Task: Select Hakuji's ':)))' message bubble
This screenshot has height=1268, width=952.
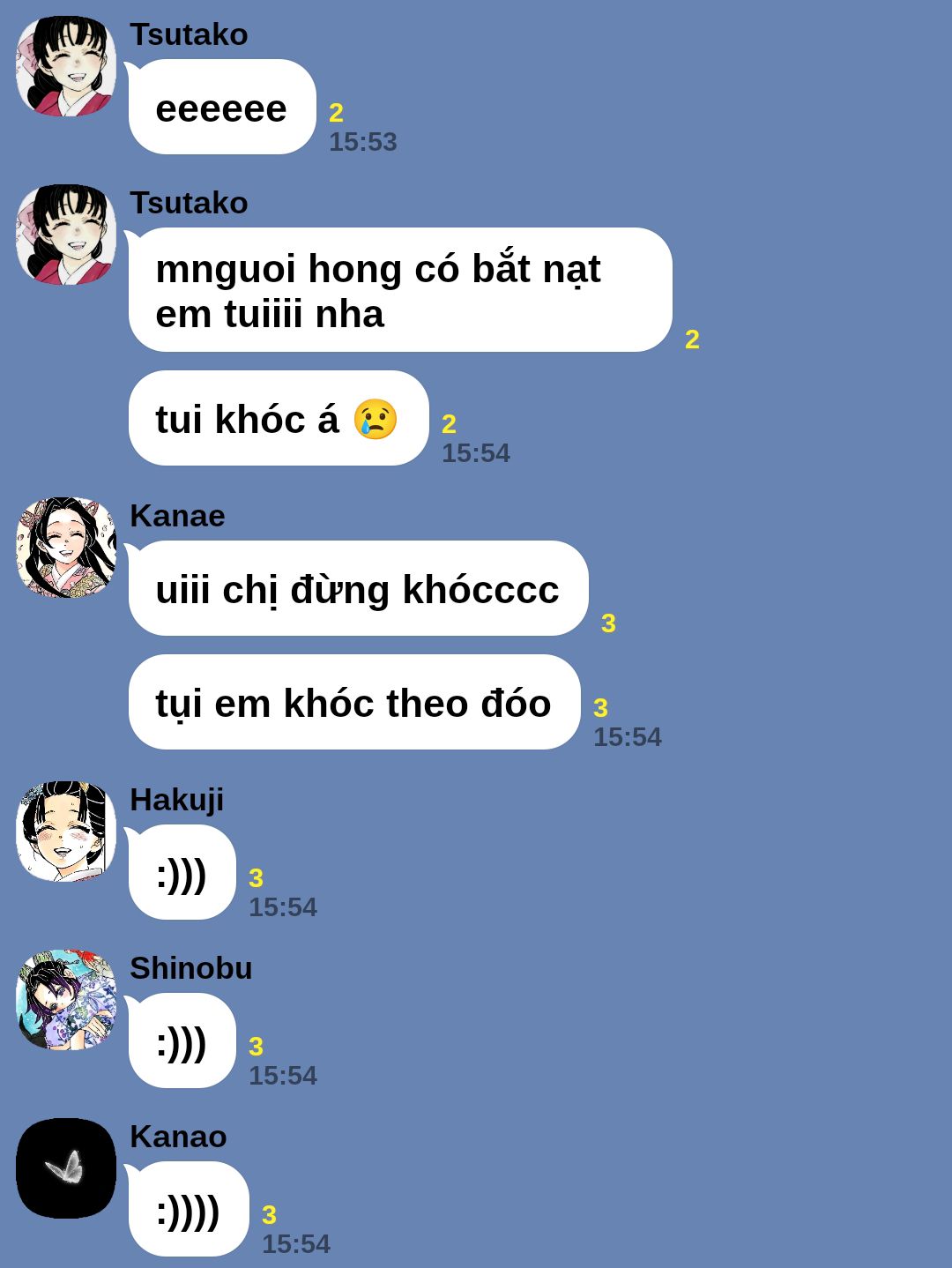Action: tap(182, 872)
